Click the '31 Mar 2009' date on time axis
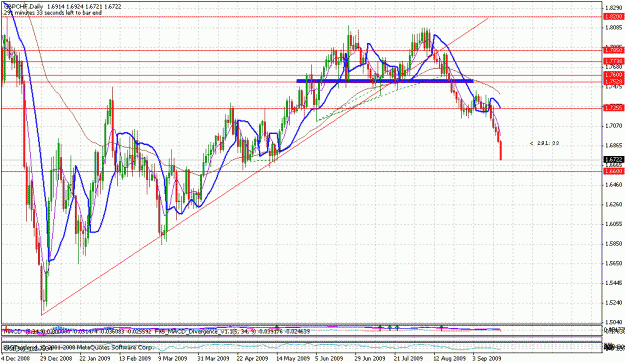This screenshot has width=625, height=363. (x=213, y=359)
